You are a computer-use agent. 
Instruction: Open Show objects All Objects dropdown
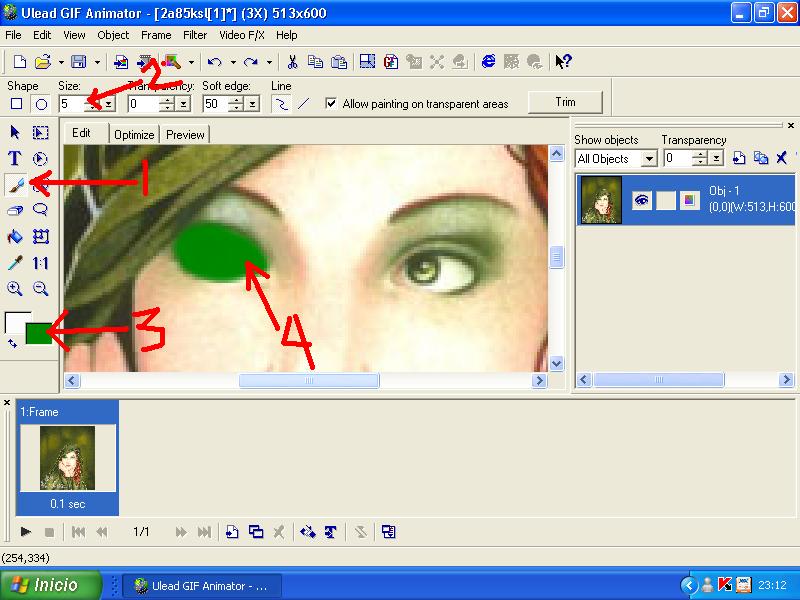pyautogui.click(x=649, y=159)
